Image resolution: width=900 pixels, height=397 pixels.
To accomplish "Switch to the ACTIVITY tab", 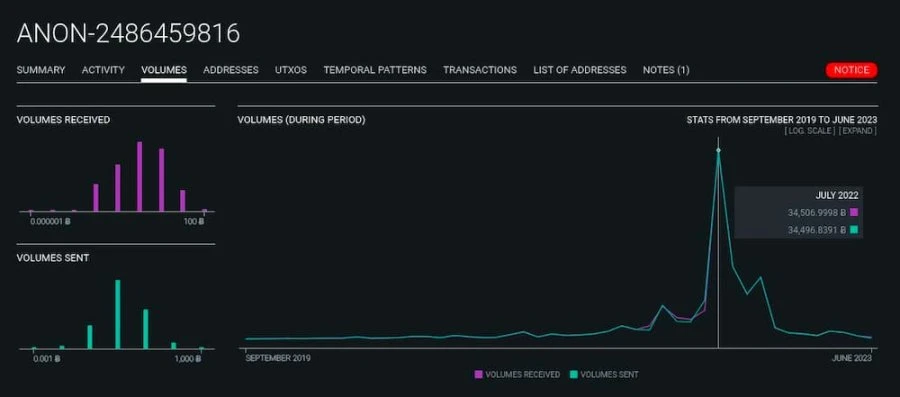I will click(x=103, y=70).
